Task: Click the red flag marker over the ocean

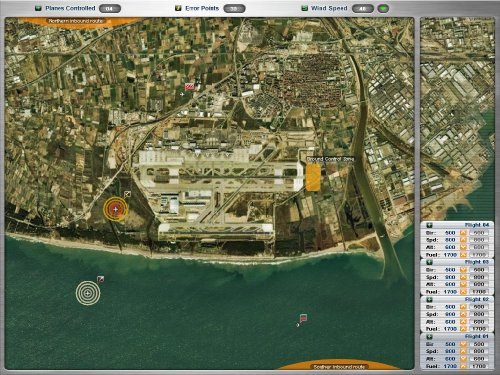Action: pyautogui.click(x=303, y=317)
